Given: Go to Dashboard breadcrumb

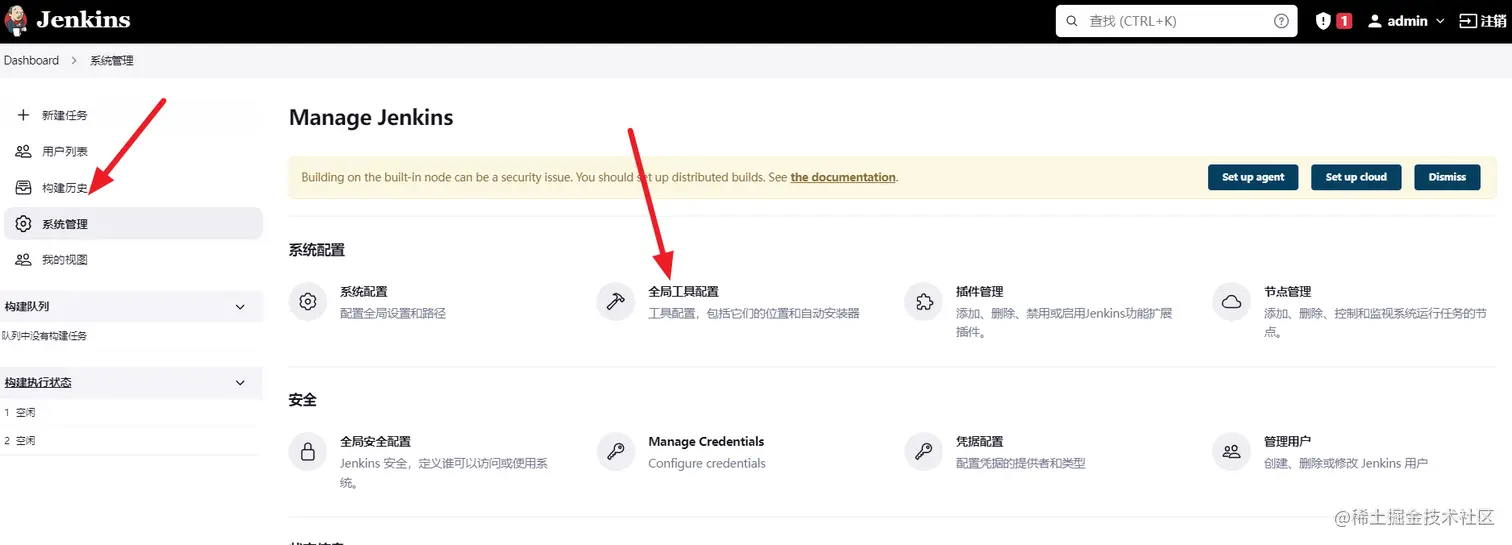Looking at the screenshot, I should pos(32,61).
